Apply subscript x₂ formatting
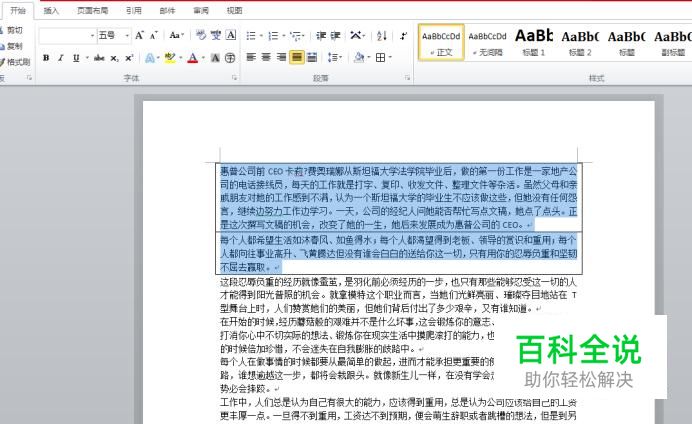The image size is (692, 424). click(114, 58)
